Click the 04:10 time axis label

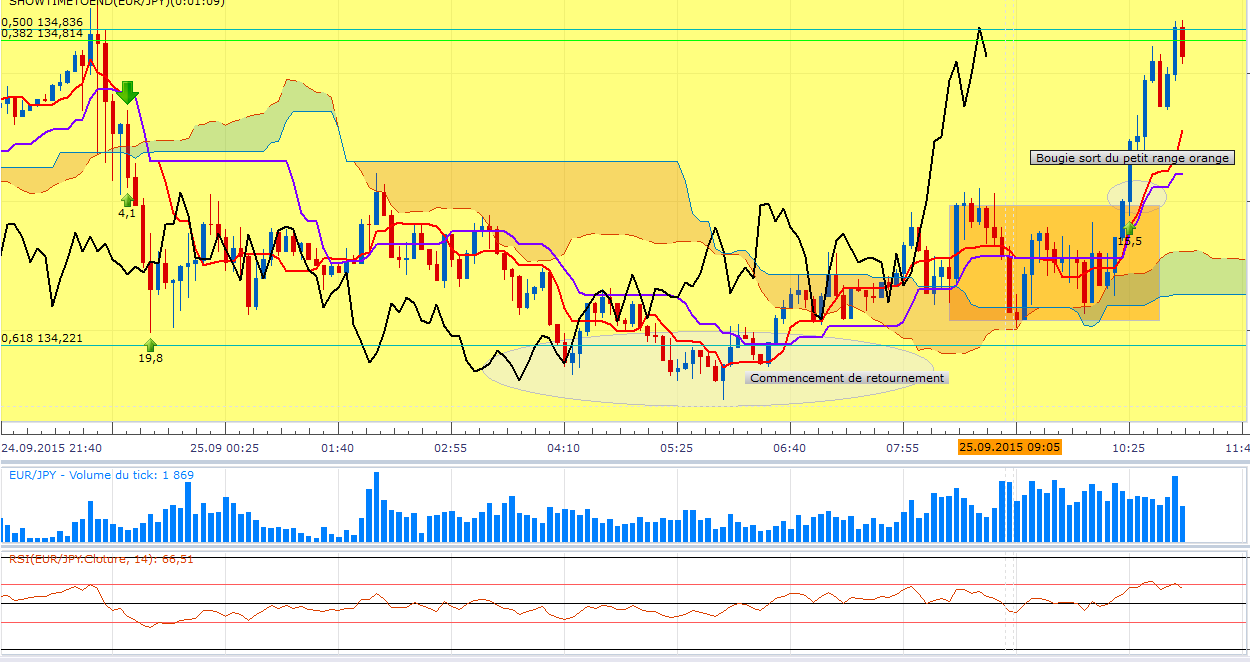click(x=564, y=447)
